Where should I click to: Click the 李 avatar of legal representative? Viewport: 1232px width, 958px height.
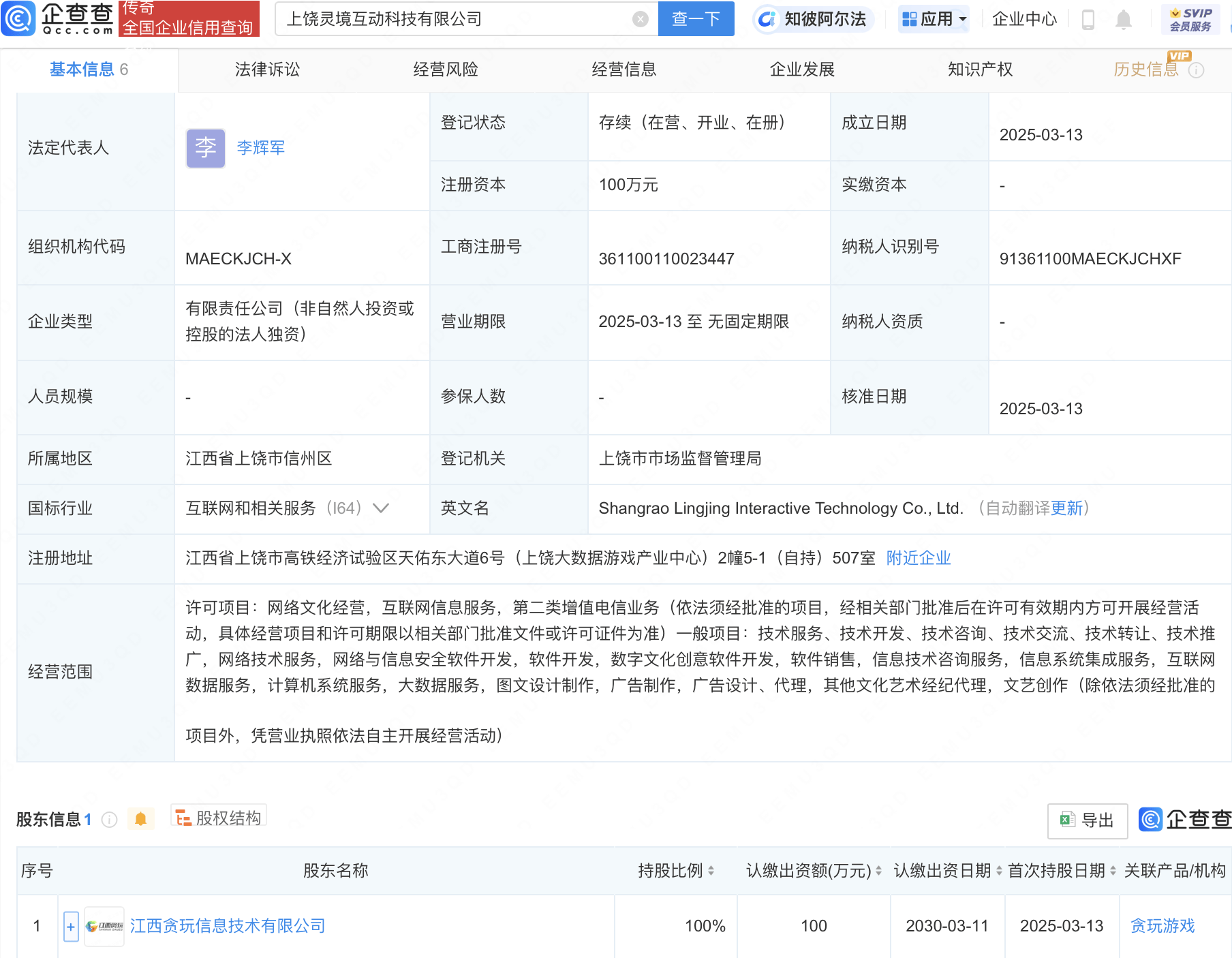[x=206, y=148]
